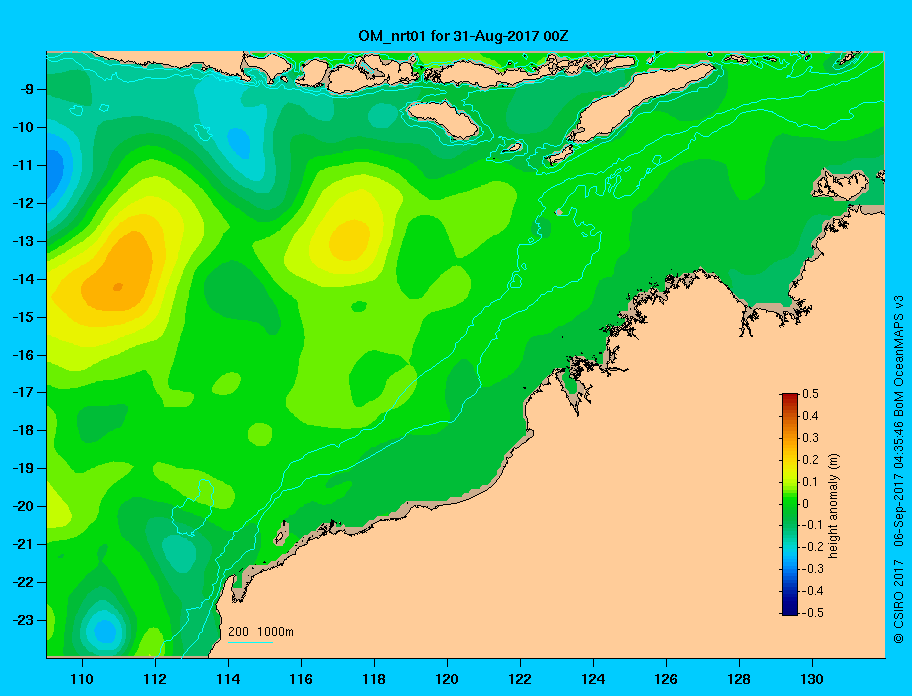
Task: Click colorbar tick value "-0.3"
Action: pyautogui.click(x=813, y=569)
